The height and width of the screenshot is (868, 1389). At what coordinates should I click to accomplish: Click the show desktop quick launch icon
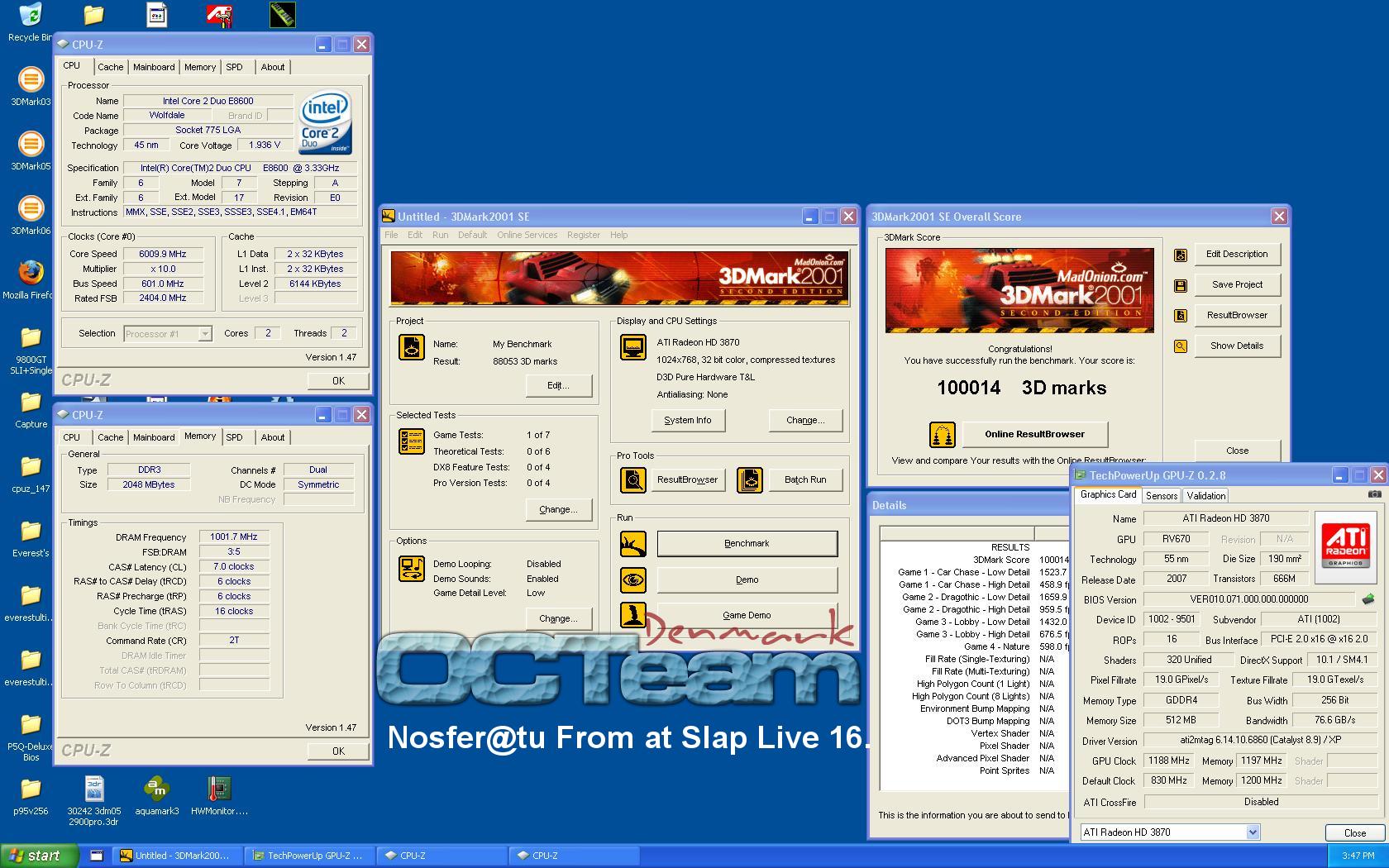pos(97,856)
